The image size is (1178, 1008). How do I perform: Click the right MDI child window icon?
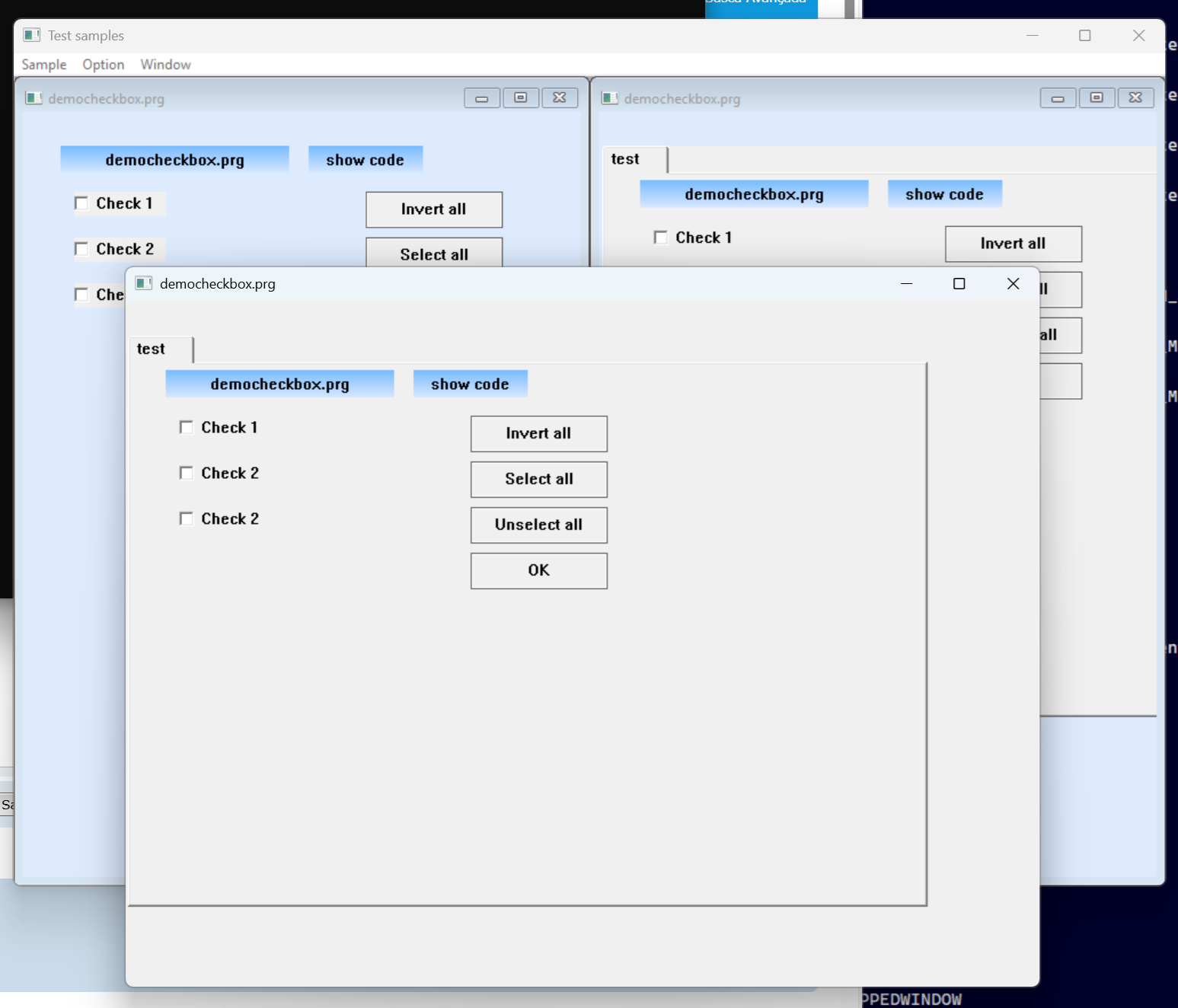pyautogui.click(x=609, y=98)
